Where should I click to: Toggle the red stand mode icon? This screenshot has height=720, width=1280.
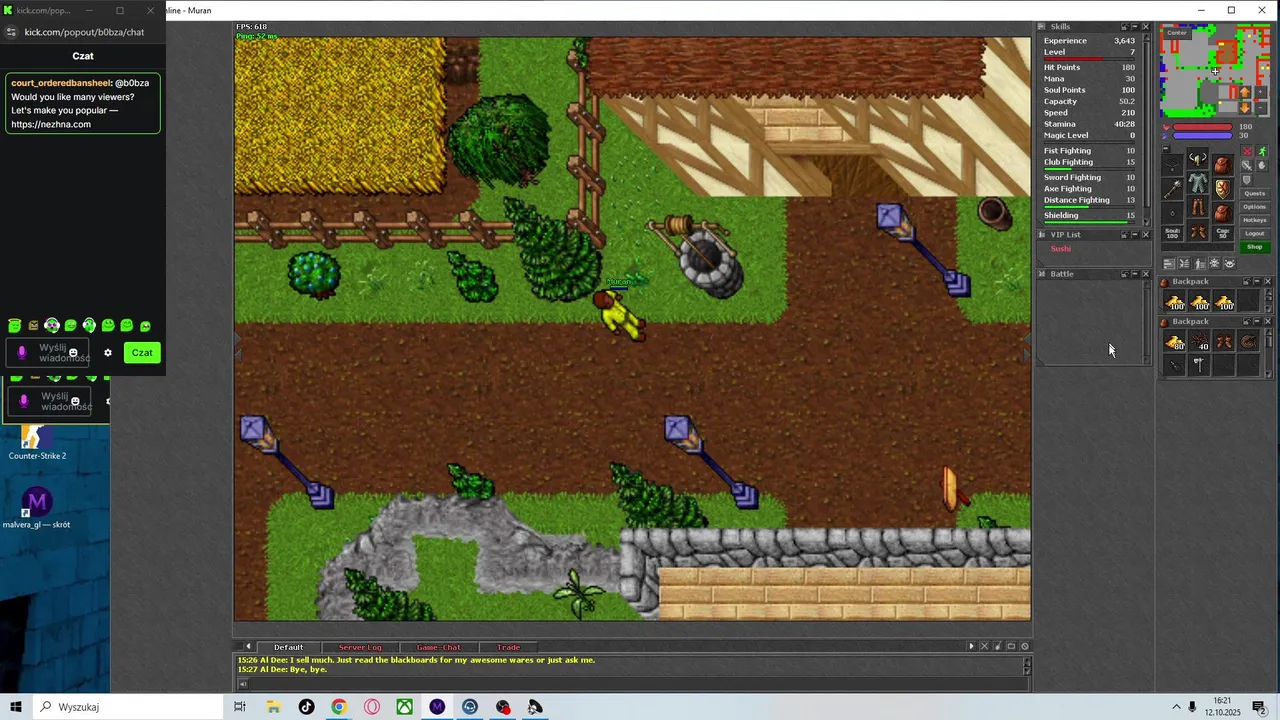1247,151
